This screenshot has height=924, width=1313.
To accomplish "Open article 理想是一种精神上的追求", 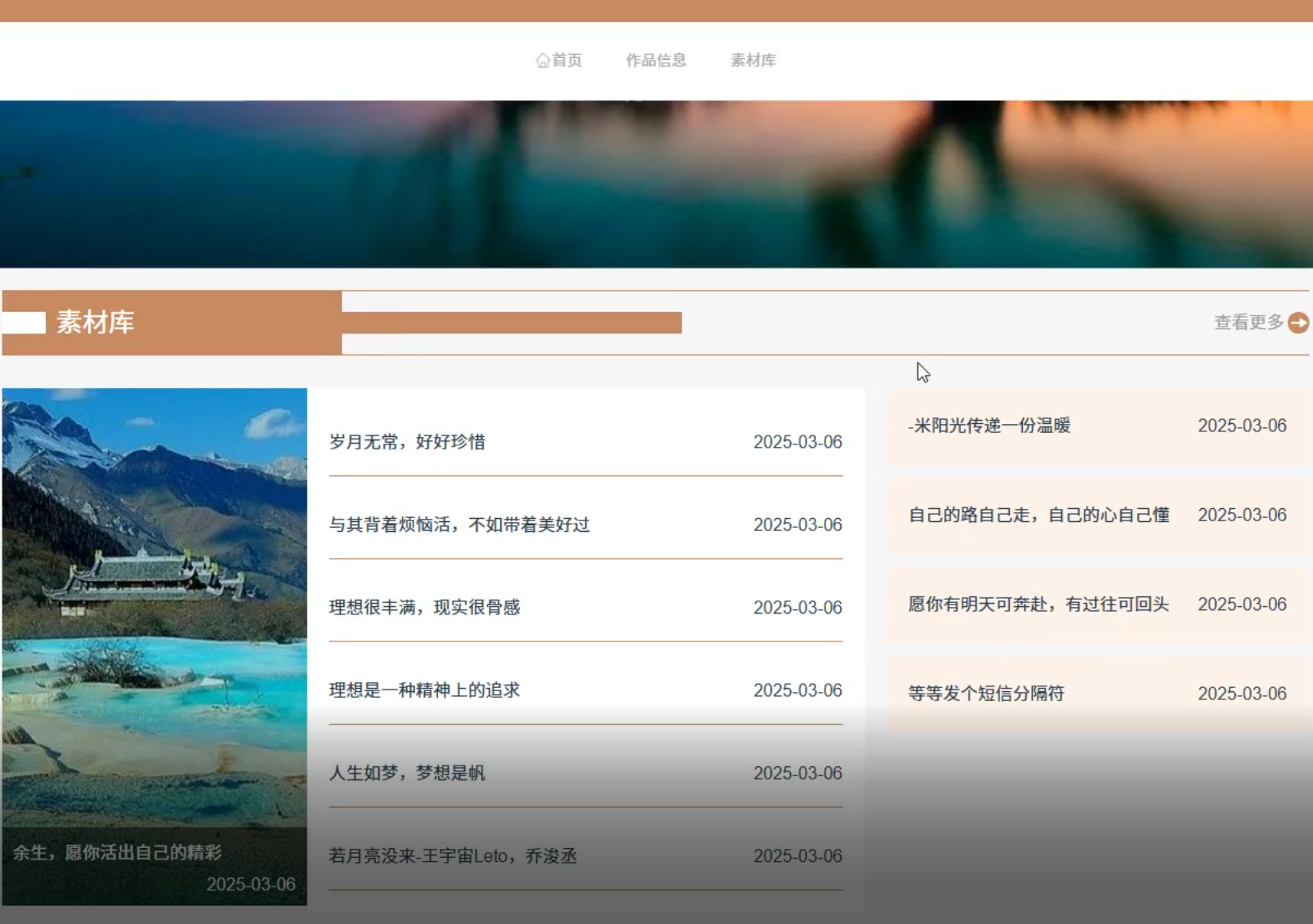I will [x=424, y=690].
